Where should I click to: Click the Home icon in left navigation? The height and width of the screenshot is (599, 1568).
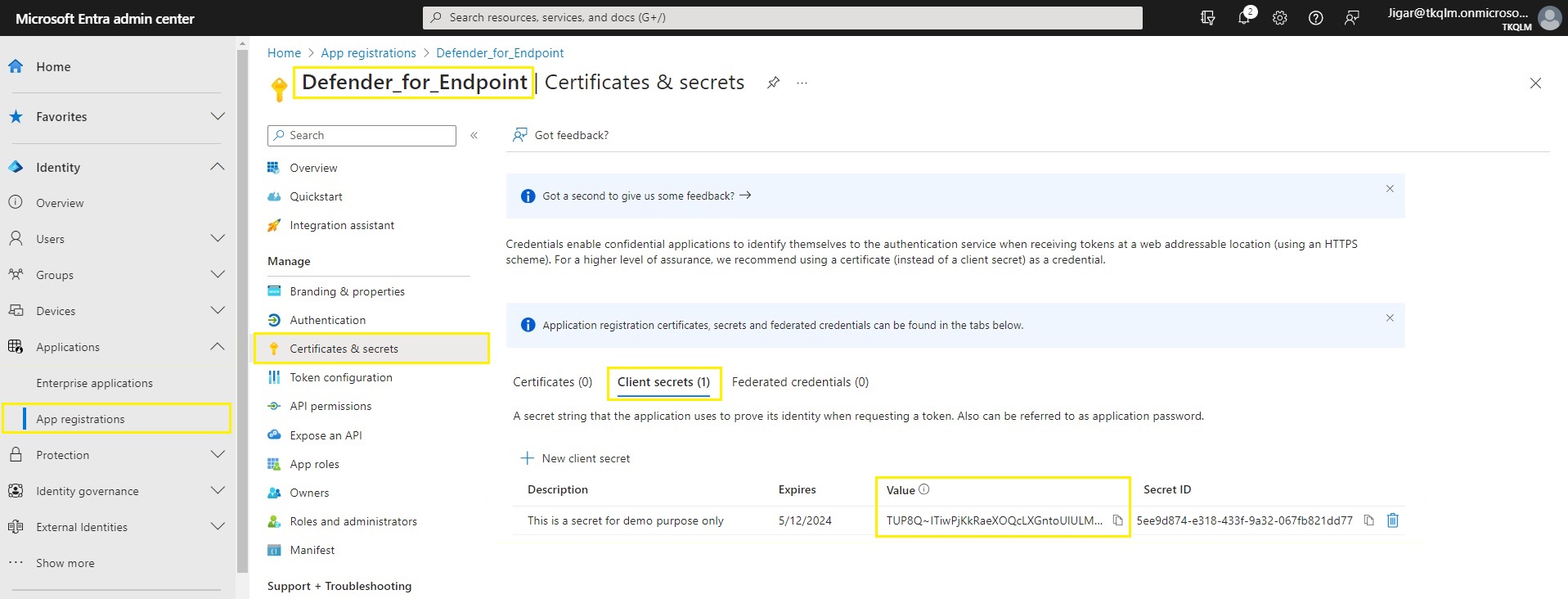(16, 66)
